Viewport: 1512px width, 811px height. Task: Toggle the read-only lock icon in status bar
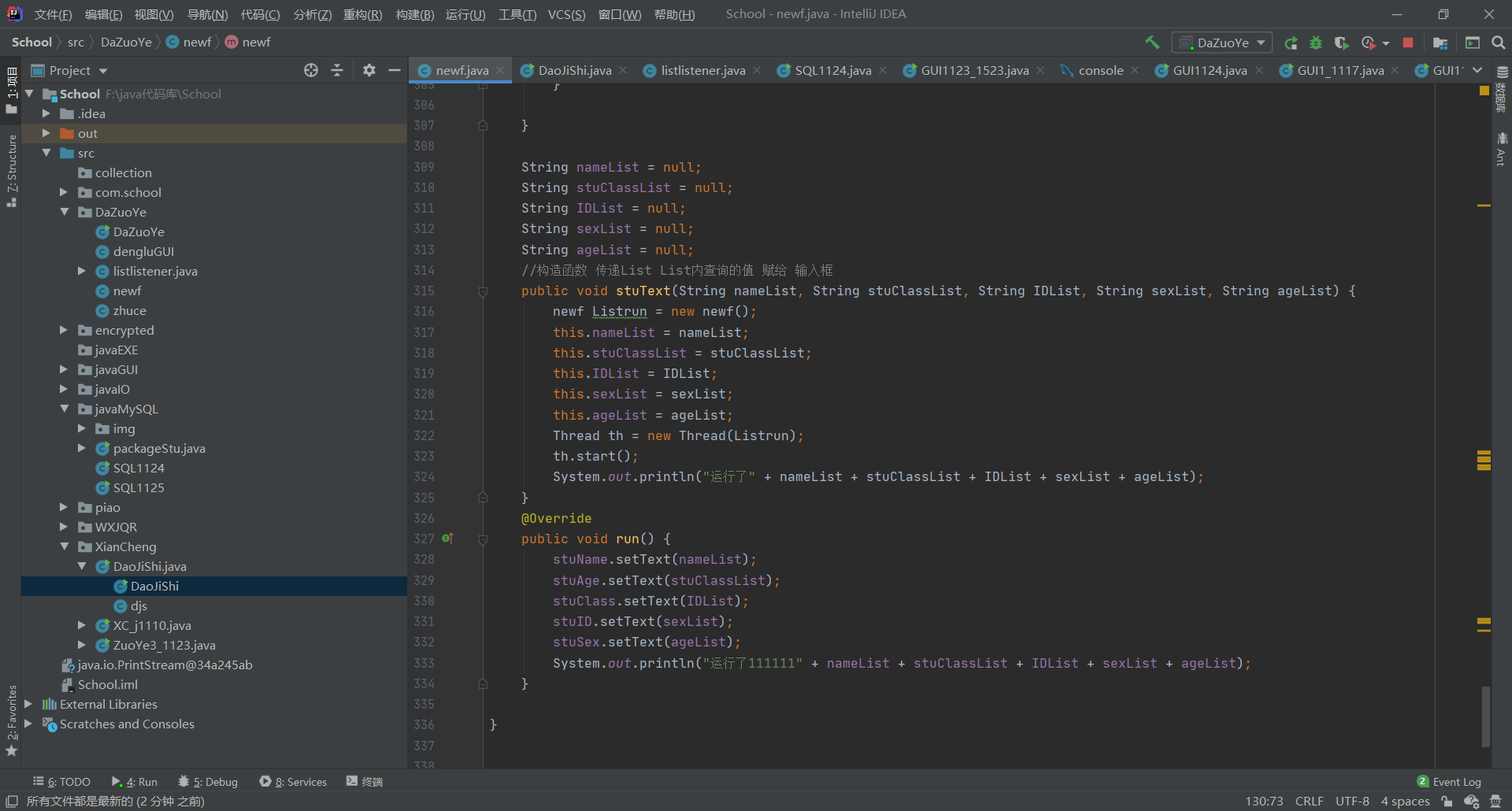pos(1447,802)
